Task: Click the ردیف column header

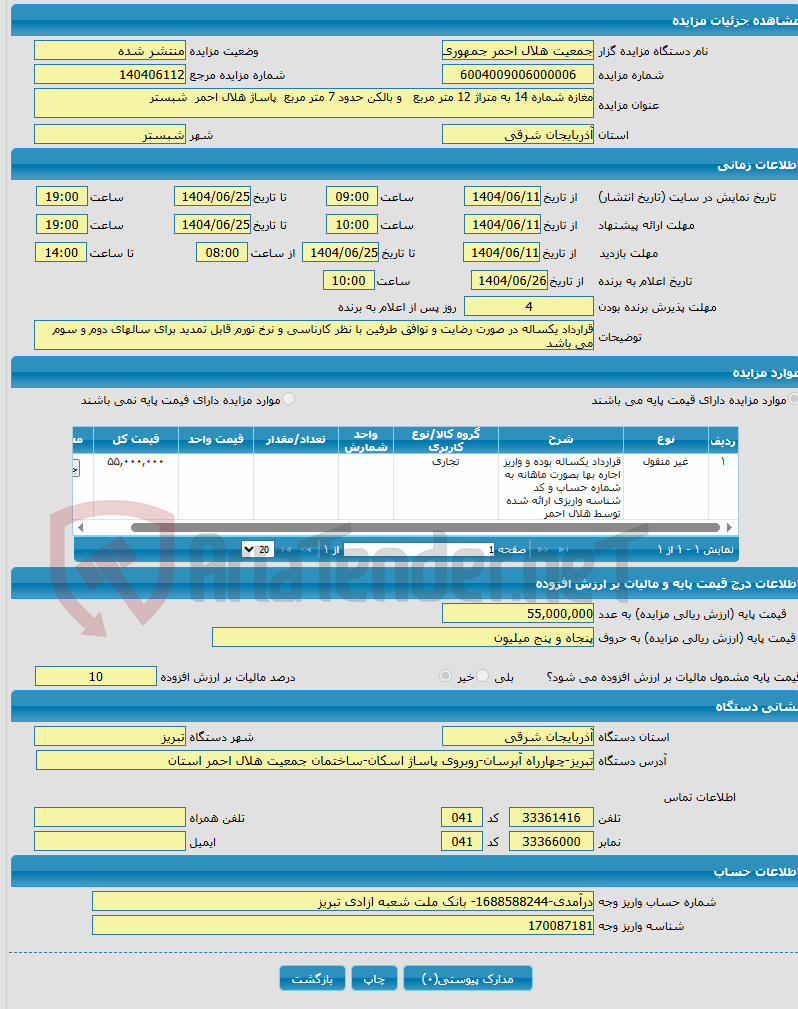Action: tap(723, 440)
